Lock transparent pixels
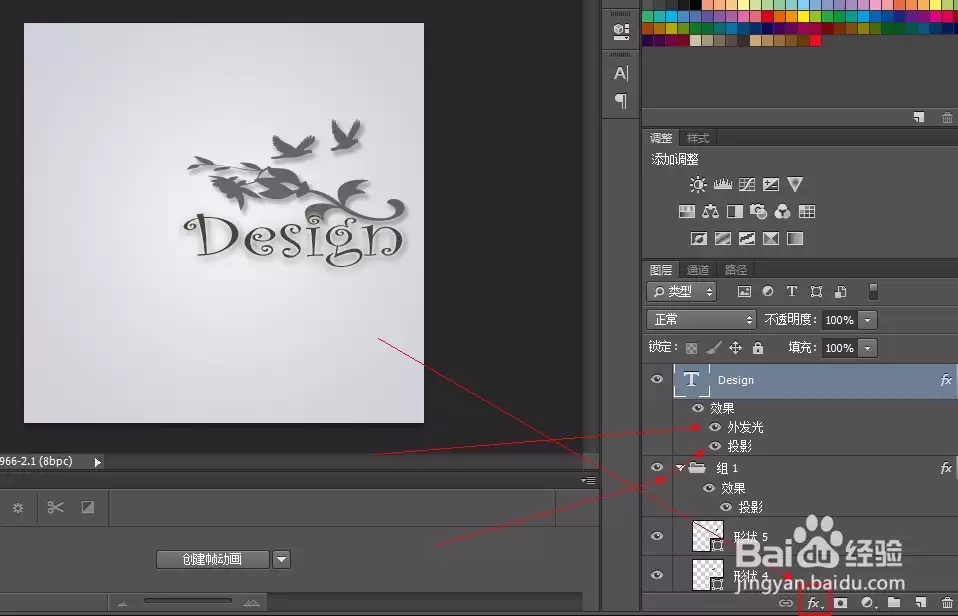Screen dimensions: 958x616 pos(691,348)
